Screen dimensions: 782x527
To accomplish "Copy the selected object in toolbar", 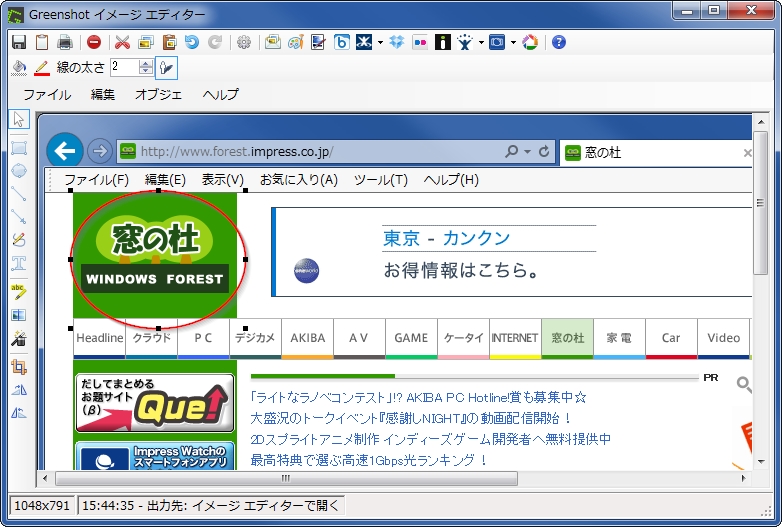I will coord(146,42).
